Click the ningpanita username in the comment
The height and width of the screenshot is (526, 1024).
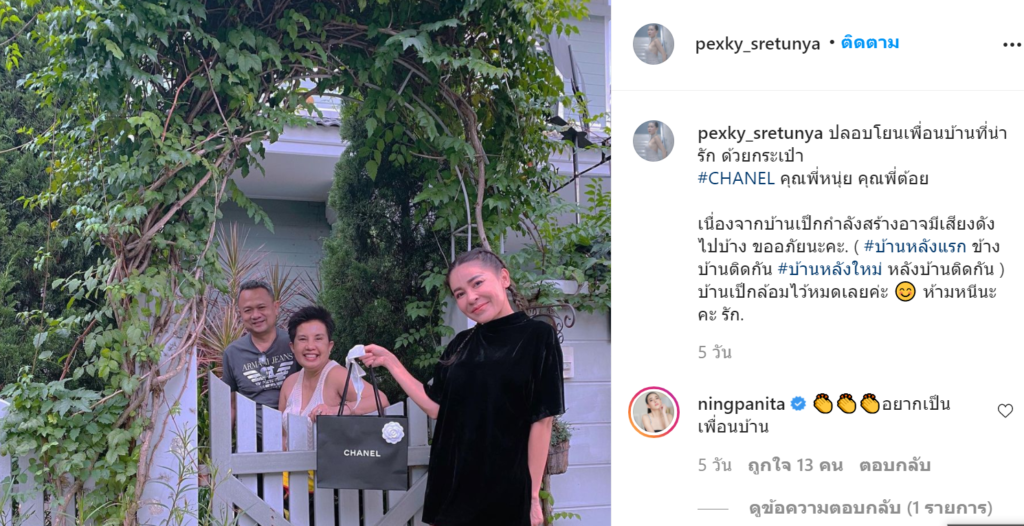(x=741, y=404)
